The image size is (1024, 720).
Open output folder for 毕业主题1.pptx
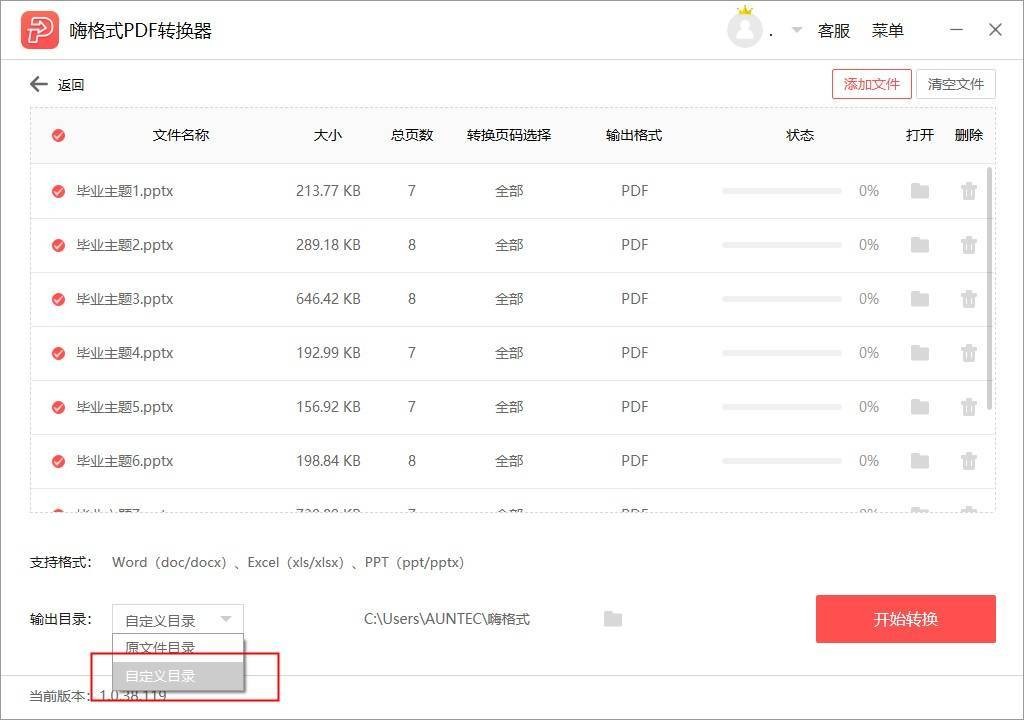click(920, 191)
